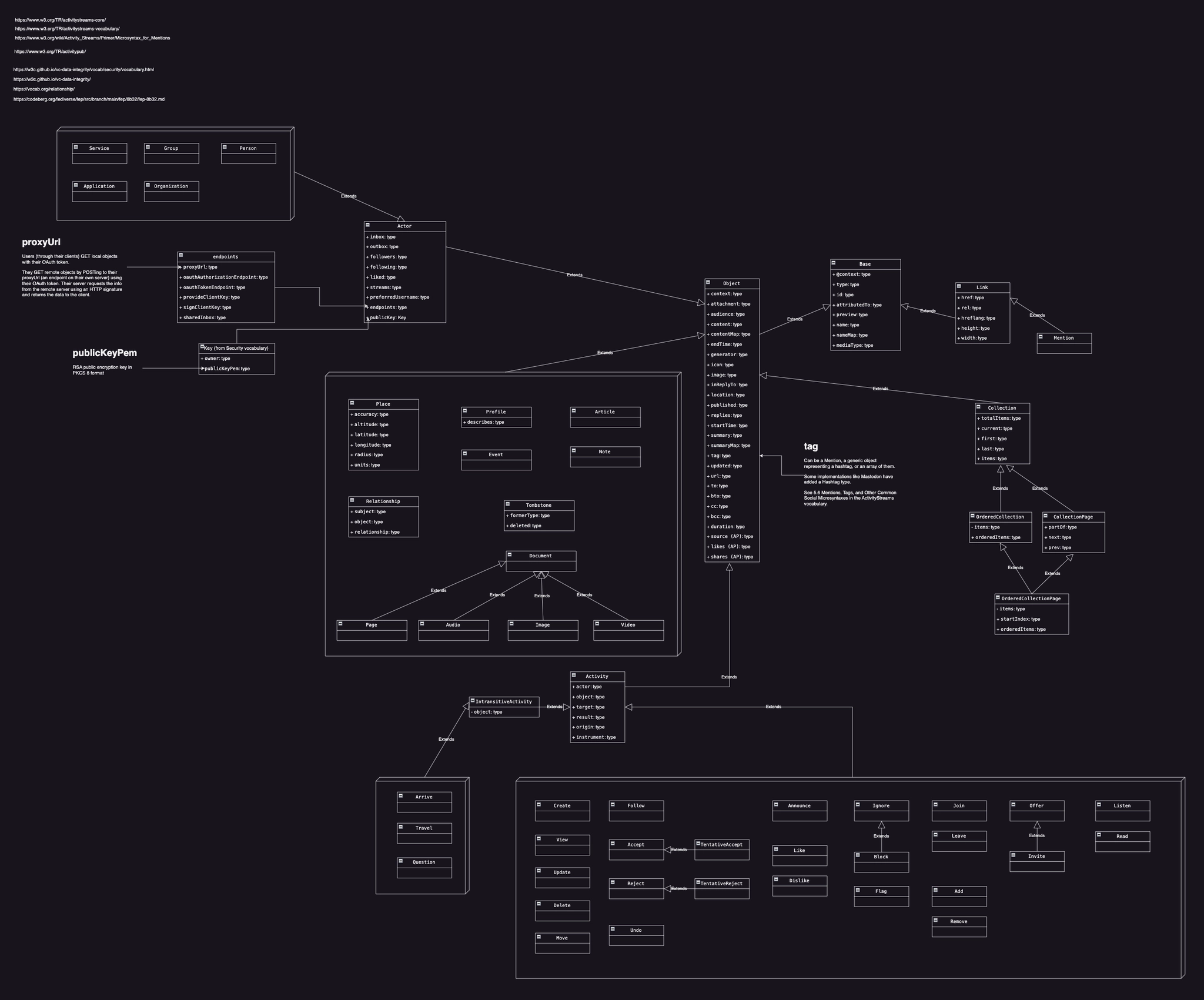Select the Dislike activity class
This screenshot has height=1000, width=1204.
[800, 886]
